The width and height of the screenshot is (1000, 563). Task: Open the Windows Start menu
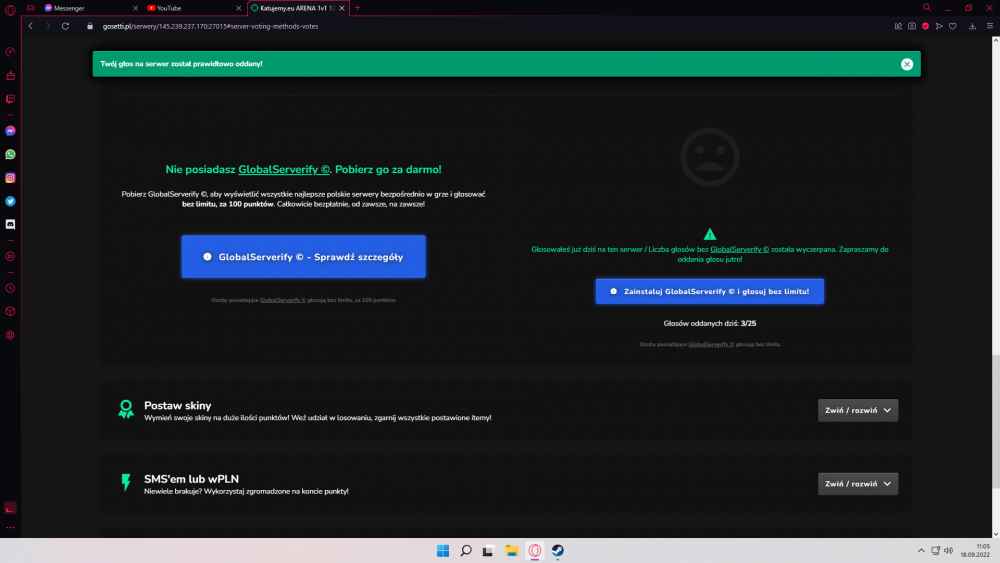(x=443, y=551)
